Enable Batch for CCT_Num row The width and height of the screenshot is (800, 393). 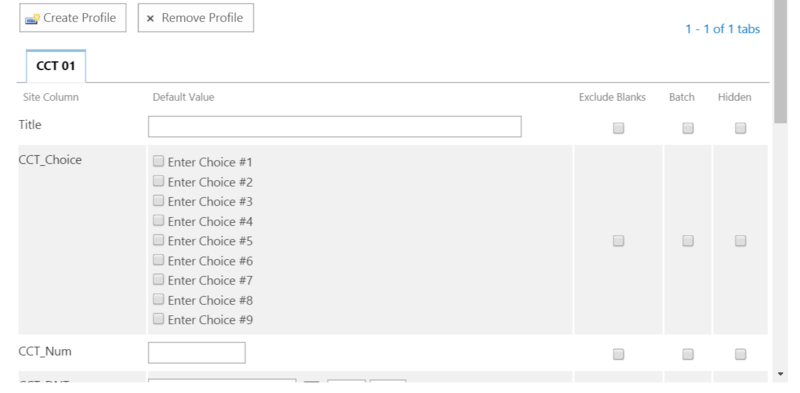click(688, 354)
